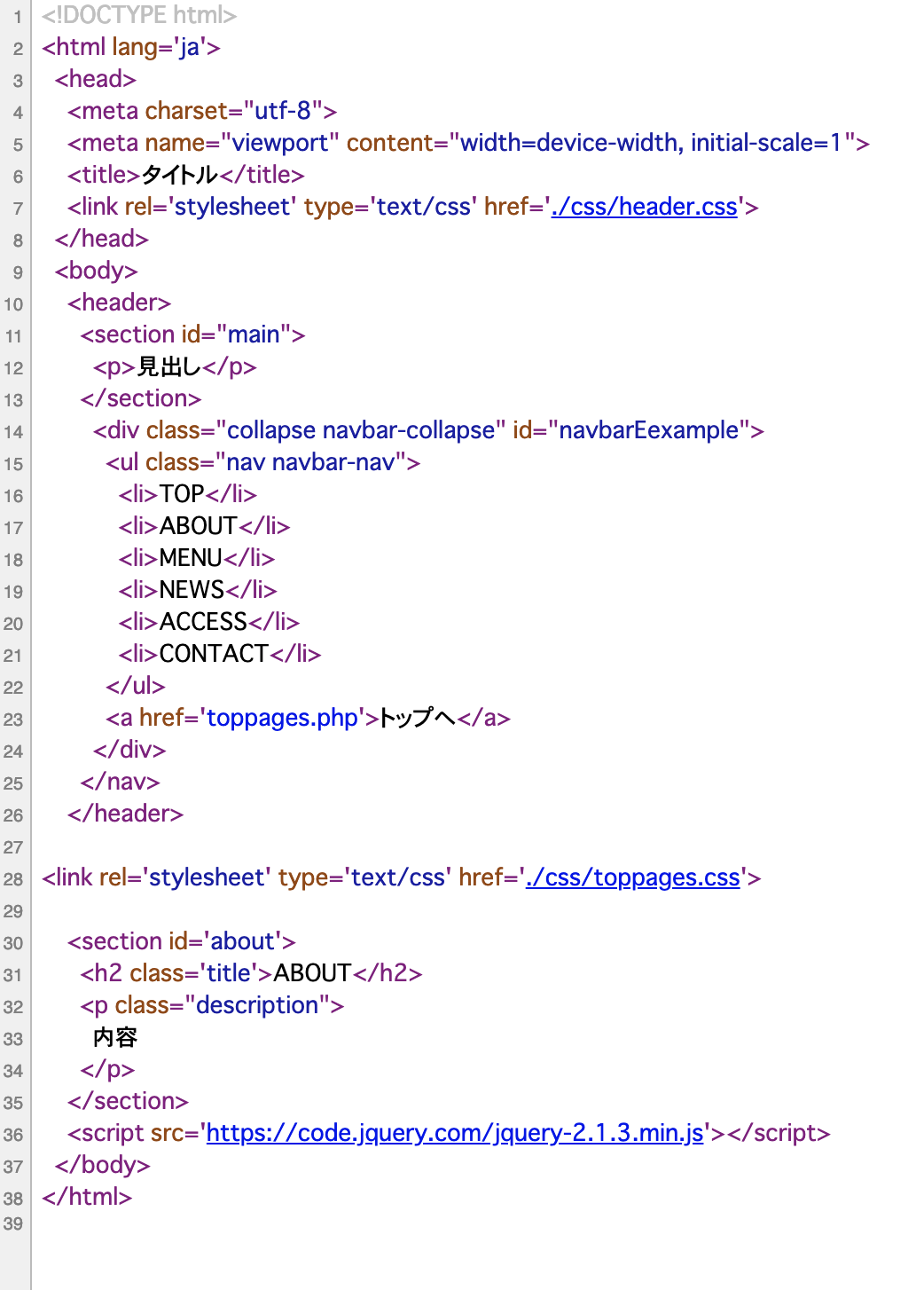Click the MENU list item text
Viewport: 924px width, 1290px height.
[191, 558]
